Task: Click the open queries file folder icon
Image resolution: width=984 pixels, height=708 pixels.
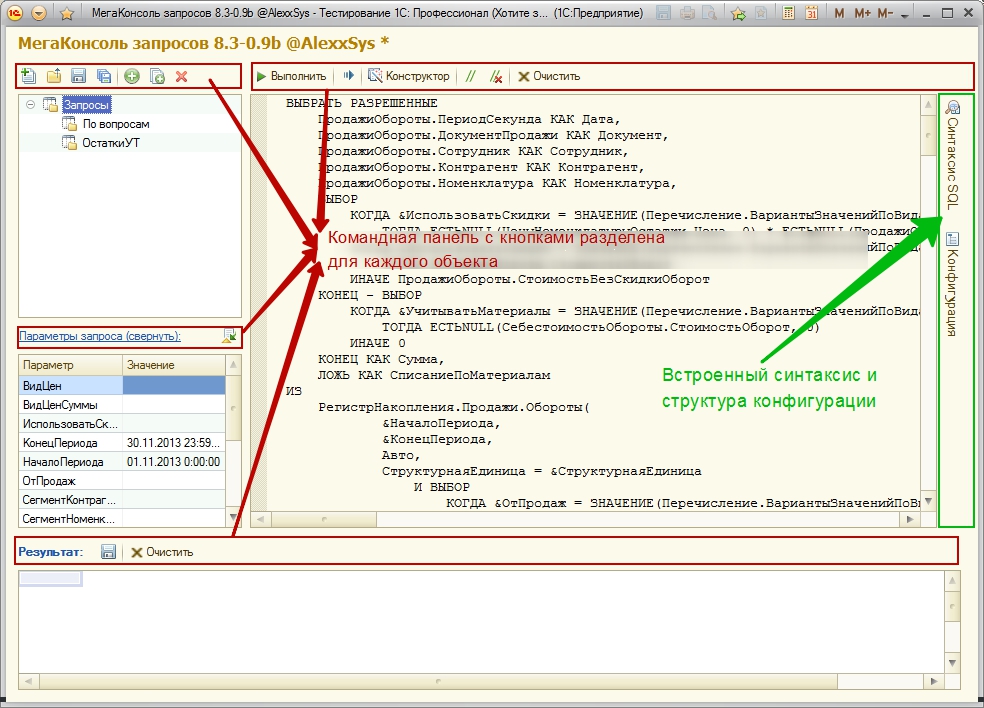Action: pos(54,76)
